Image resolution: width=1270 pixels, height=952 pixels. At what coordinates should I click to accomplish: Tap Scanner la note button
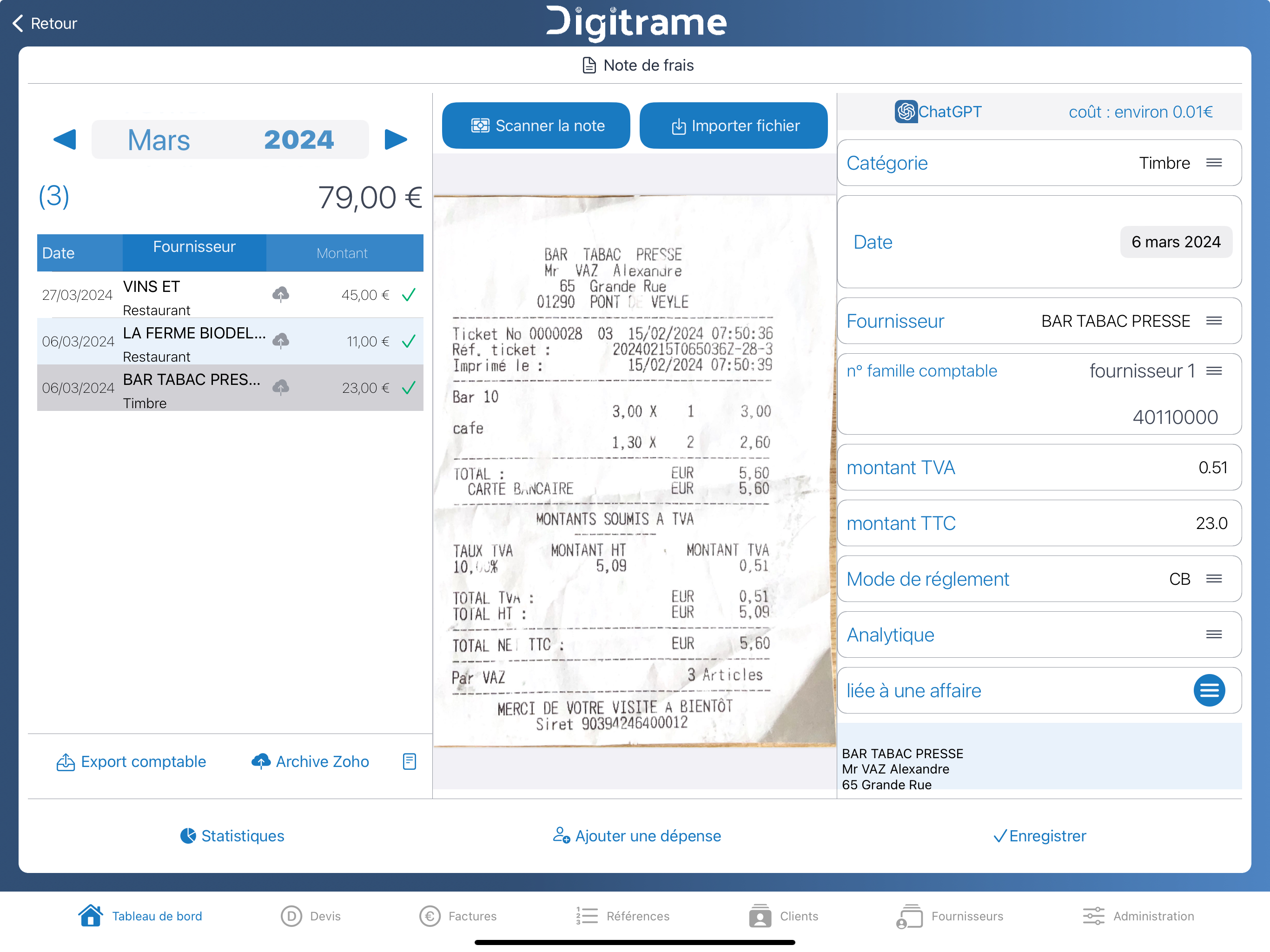click(x=536, y=125)
